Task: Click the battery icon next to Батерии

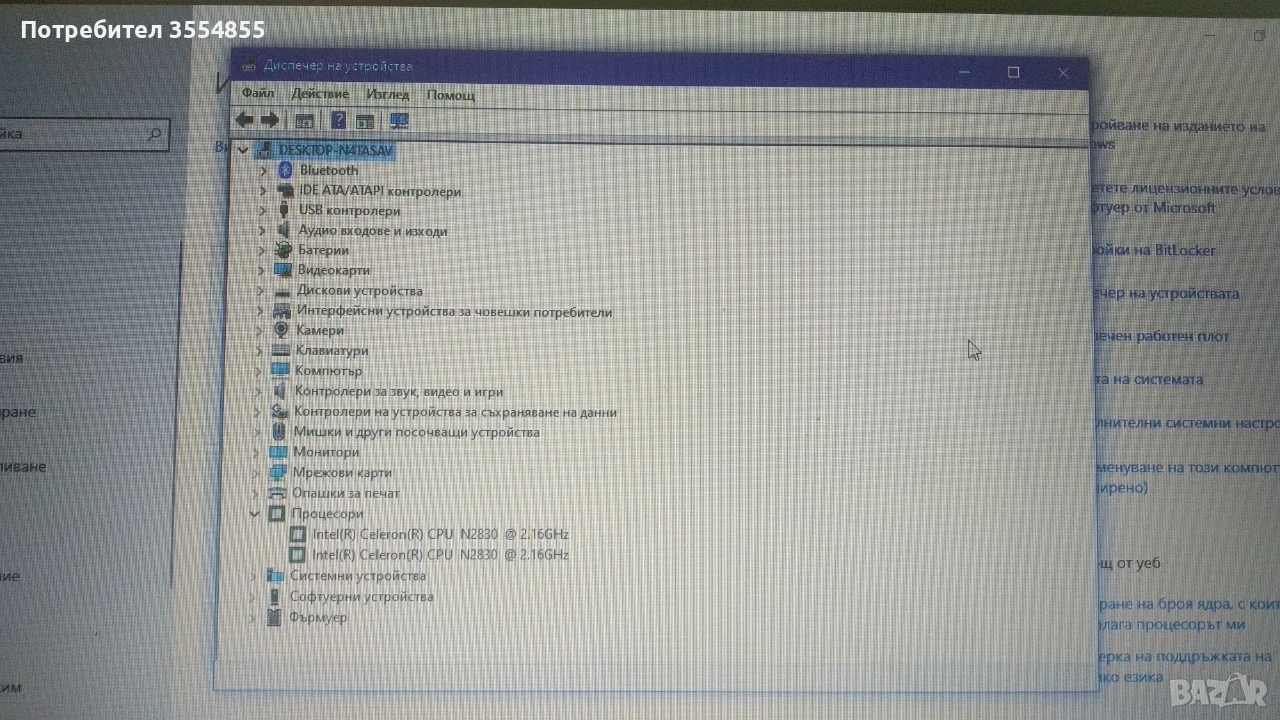Action: tap(283, 250)
